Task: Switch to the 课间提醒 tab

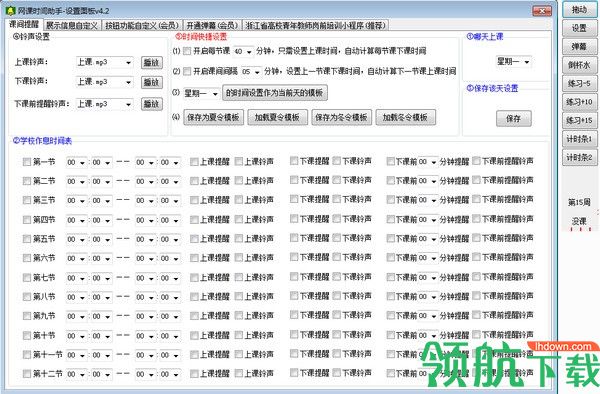Action: point(24,24)
